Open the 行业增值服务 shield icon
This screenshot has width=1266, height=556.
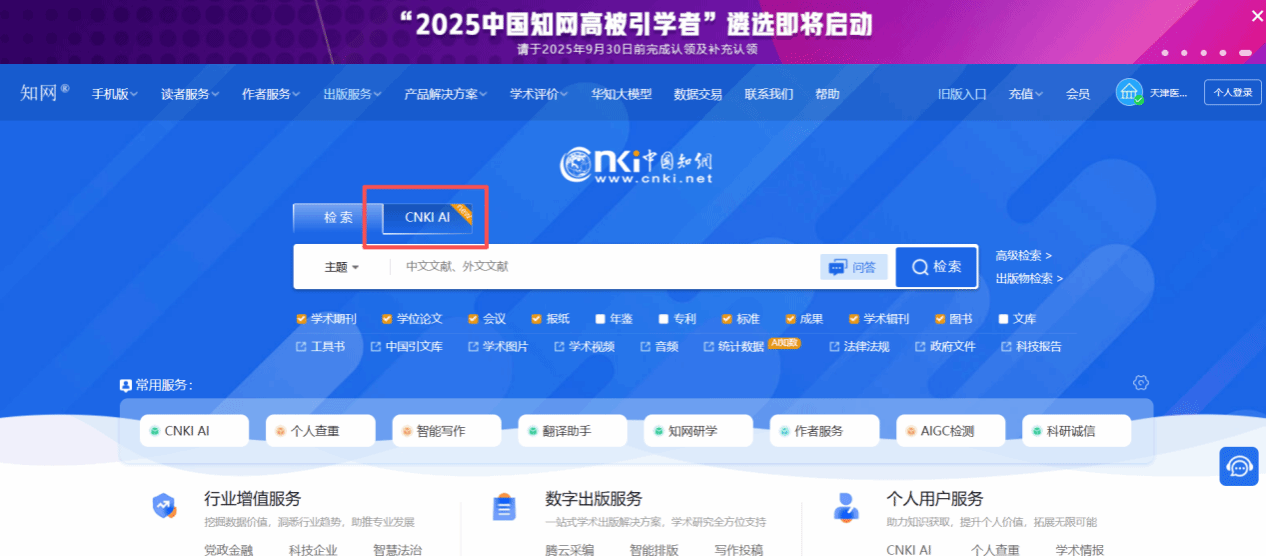[x=164, y=507]
